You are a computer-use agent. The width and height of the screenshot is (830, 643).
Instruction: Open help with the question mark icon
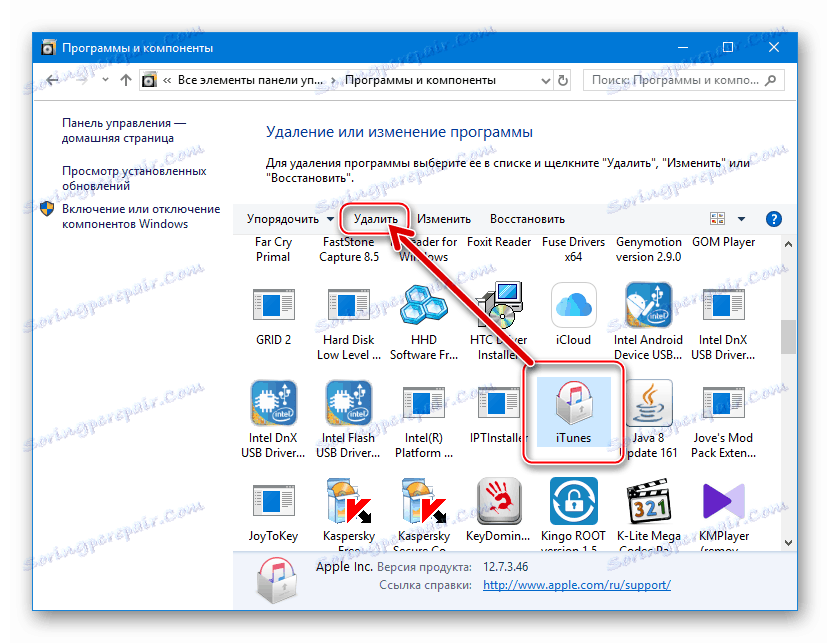click(x=773, y=219)
